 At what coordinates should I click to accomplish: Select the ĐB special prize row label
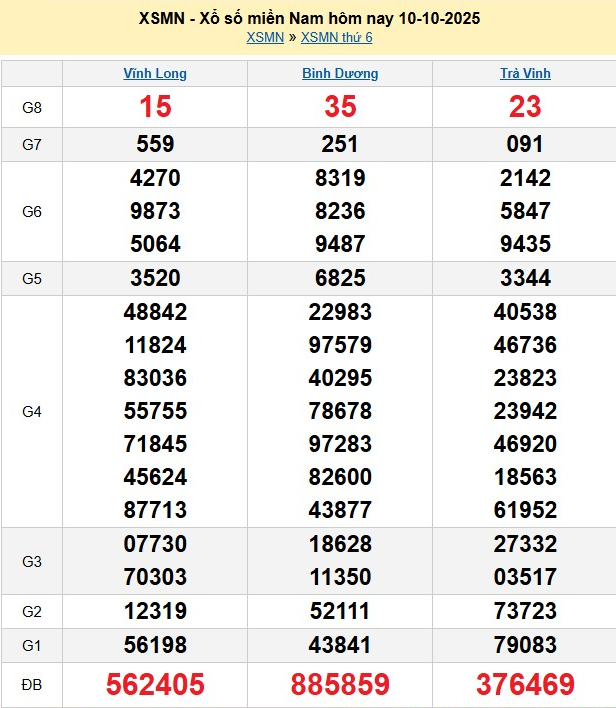32,685
